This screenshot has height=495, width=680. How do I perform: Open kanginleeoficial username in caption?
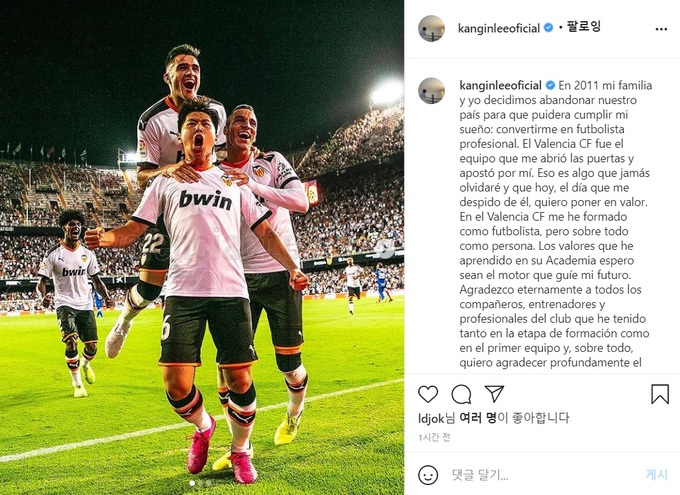tap(500, 85)
